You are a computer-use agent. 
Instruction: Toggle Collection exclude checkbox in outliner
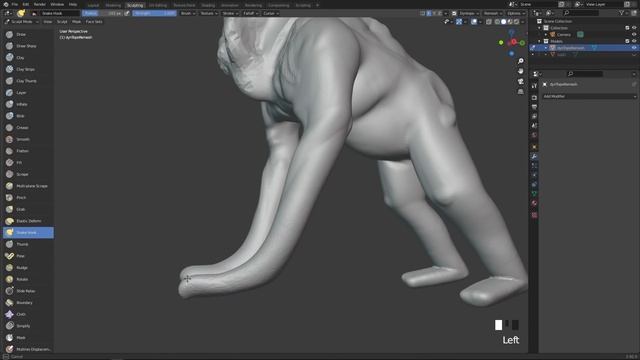click(627, 28)
